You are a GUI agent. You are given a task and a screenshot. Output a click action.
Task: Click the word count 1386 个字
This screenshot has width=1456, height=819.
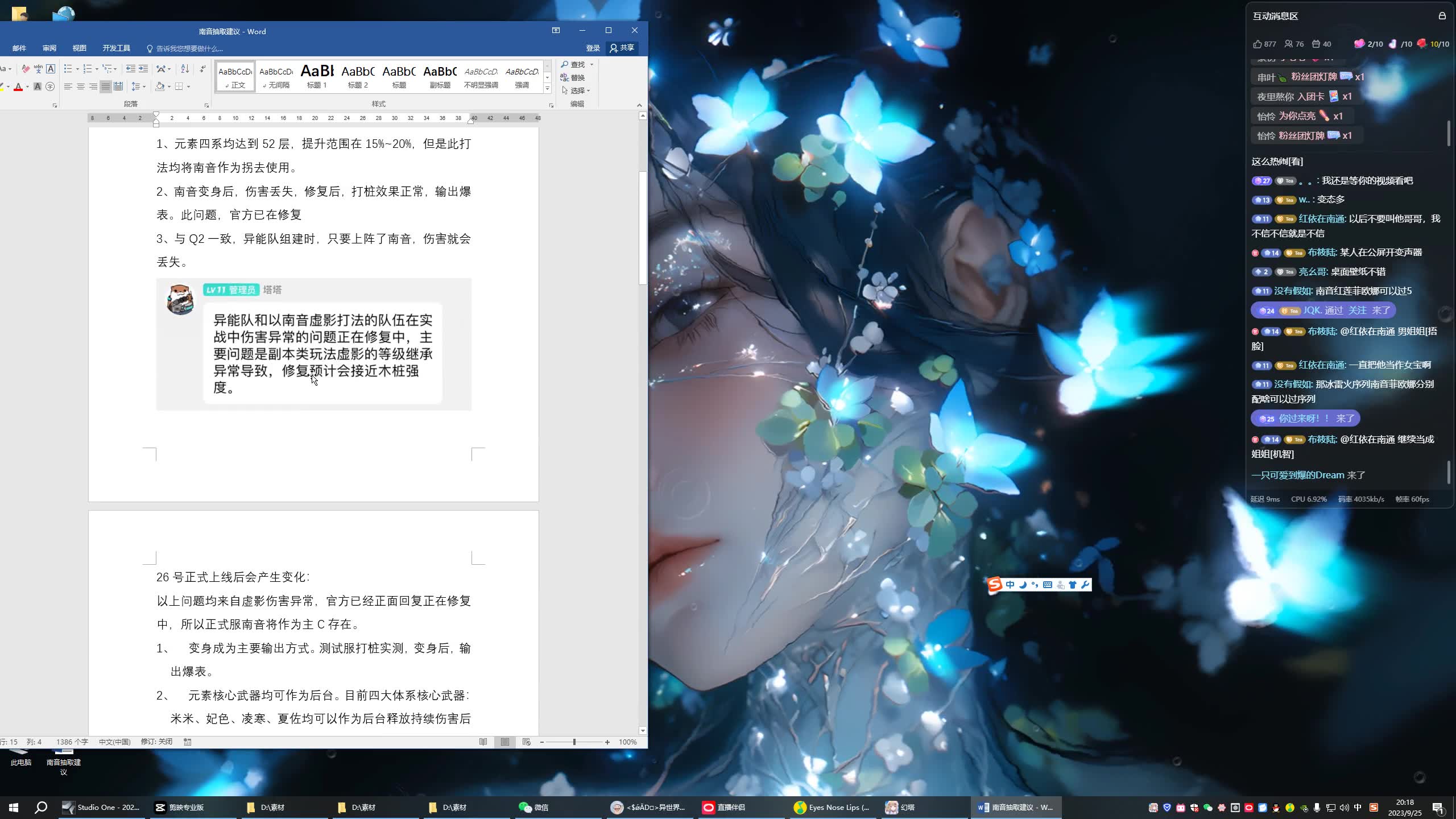72,742
